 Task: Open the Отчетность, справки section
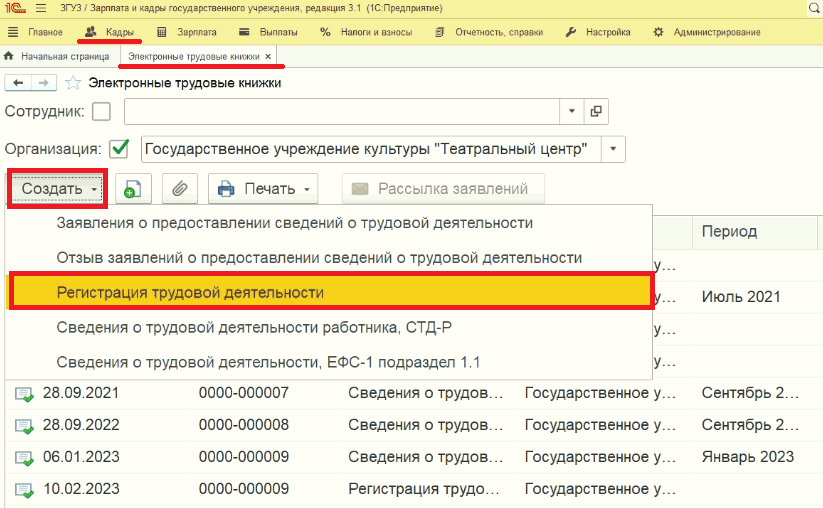pyautogui.click(x=489, y=32)
